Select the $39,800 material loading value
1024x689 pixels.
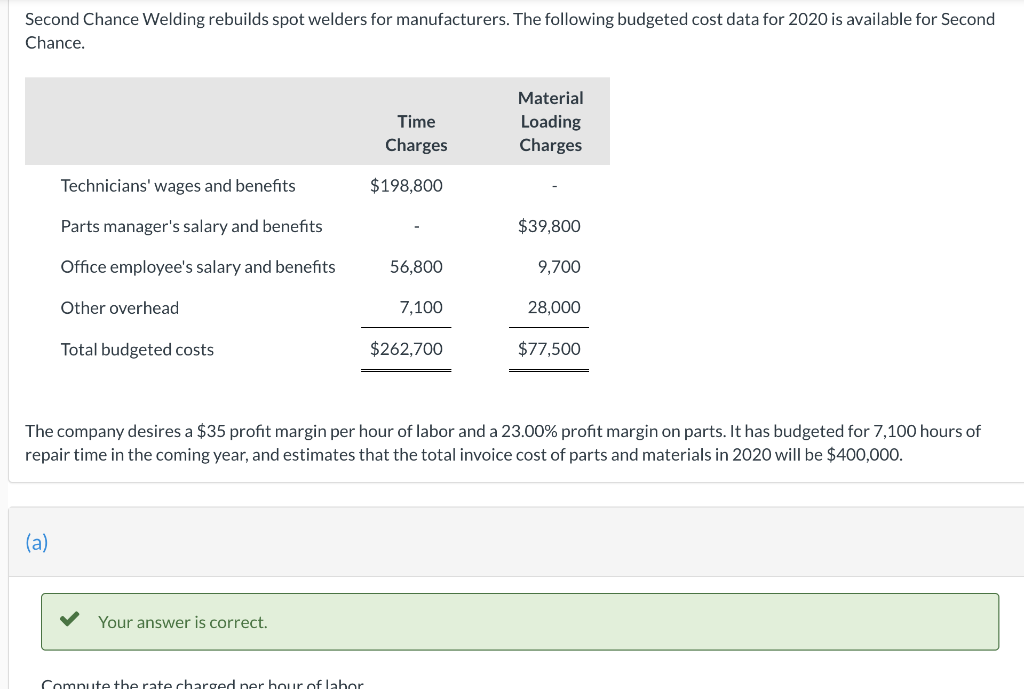pyautogui.click(x=549, y=227)
